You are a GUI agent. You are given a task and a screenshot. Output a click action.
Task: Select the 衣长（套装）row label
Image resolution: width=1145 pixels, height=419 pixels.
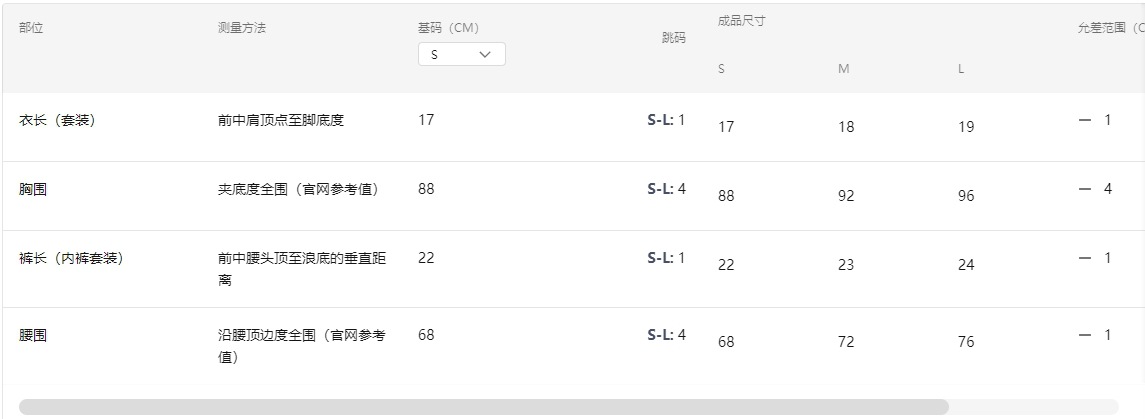coord(57,120)
